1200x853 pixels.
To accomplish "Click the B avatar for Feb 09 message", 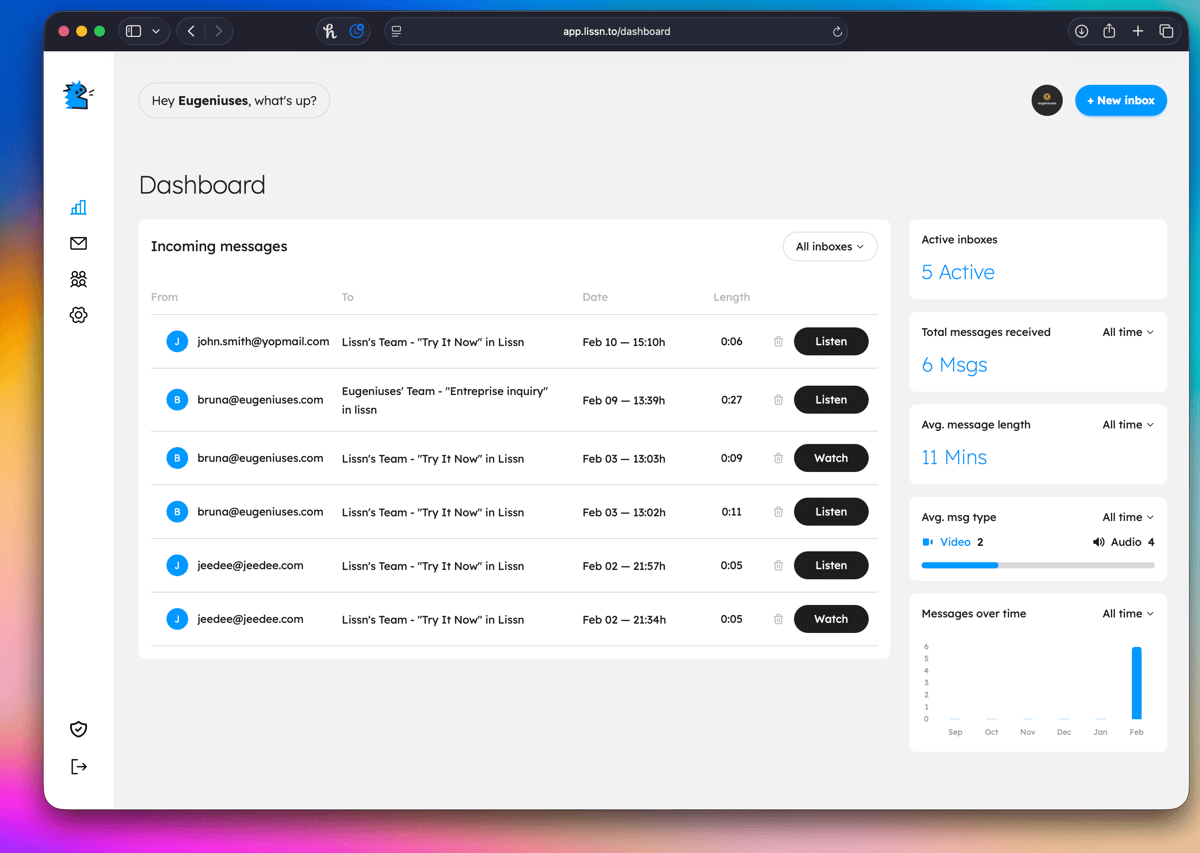I will click(x=177, y=400).
